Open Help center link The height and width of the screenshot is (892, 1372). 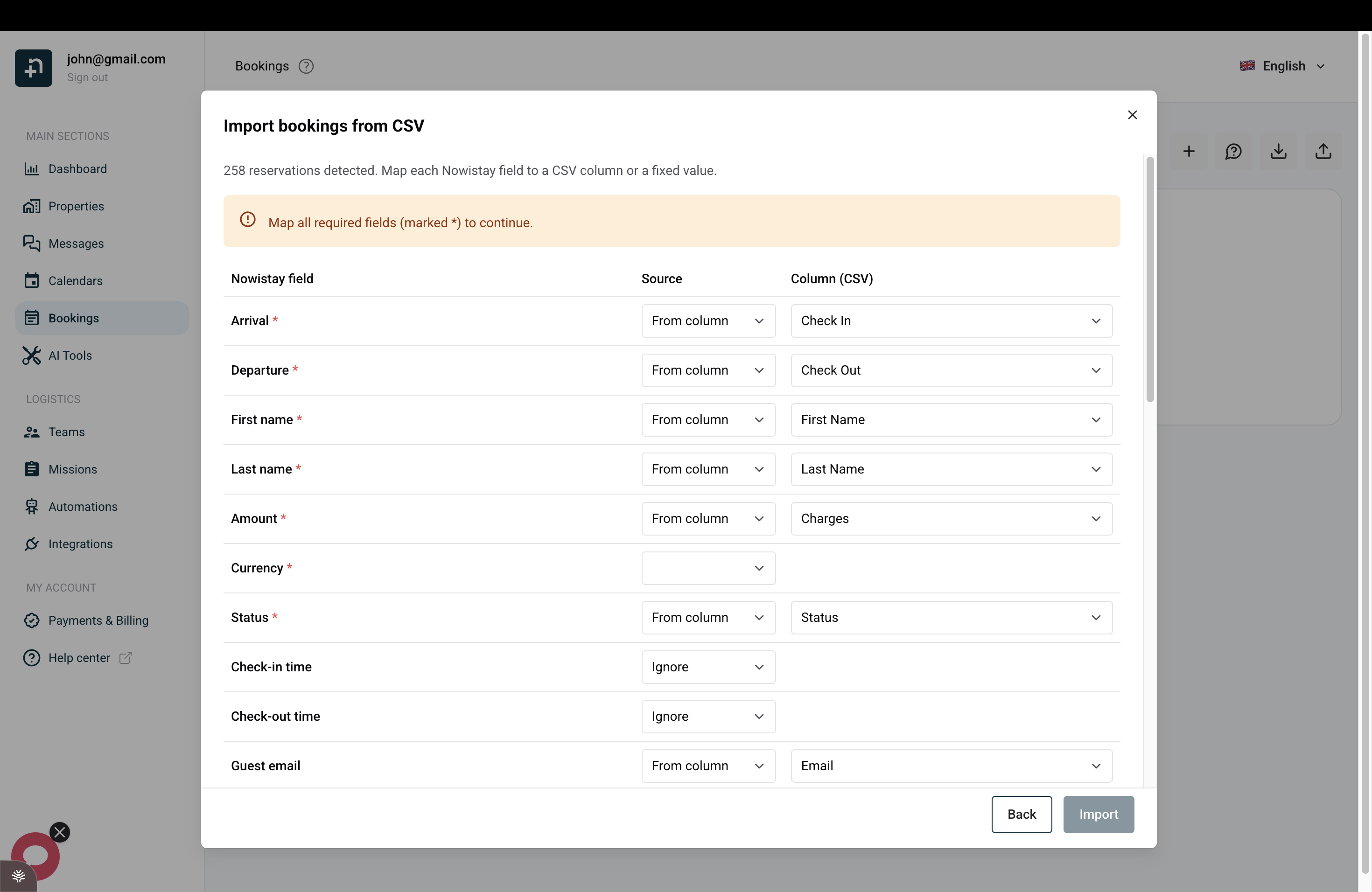tap(101, 658)
